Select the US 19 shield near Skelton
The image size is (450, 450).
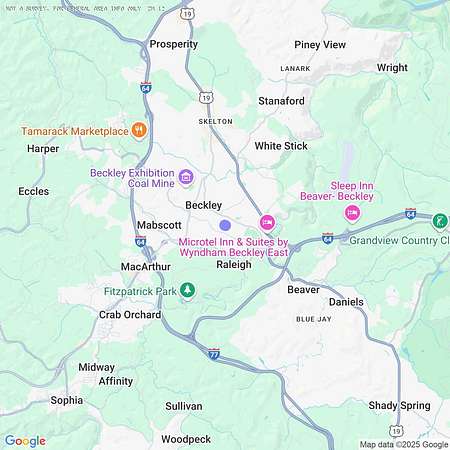point(206,97)
